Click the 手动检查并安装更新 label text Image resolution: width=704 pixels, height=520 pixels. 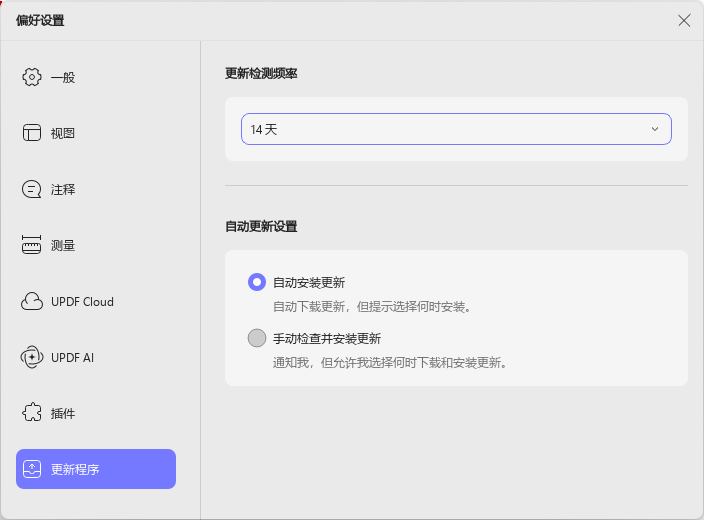(327, 339)
